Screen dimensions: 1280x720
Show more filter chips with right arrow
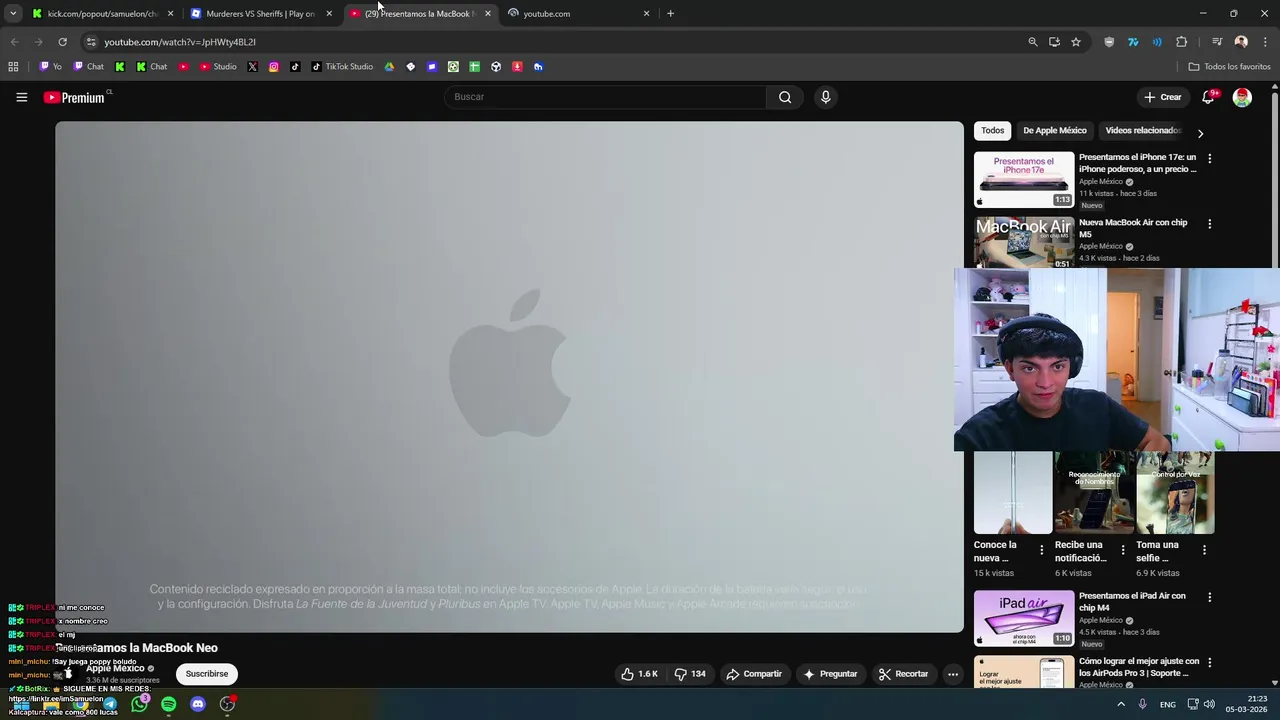[x=1200, y=133]
